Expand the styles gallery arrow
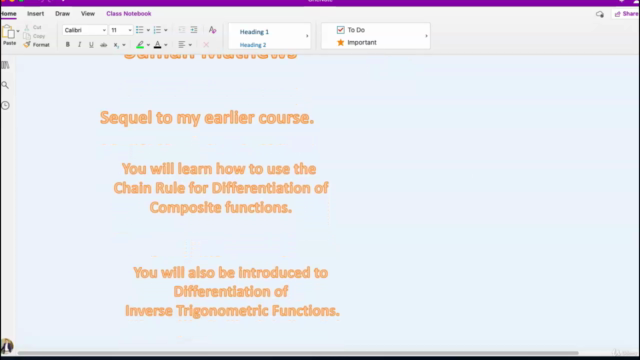Screen dimensions: 640x360 point(307,36)
